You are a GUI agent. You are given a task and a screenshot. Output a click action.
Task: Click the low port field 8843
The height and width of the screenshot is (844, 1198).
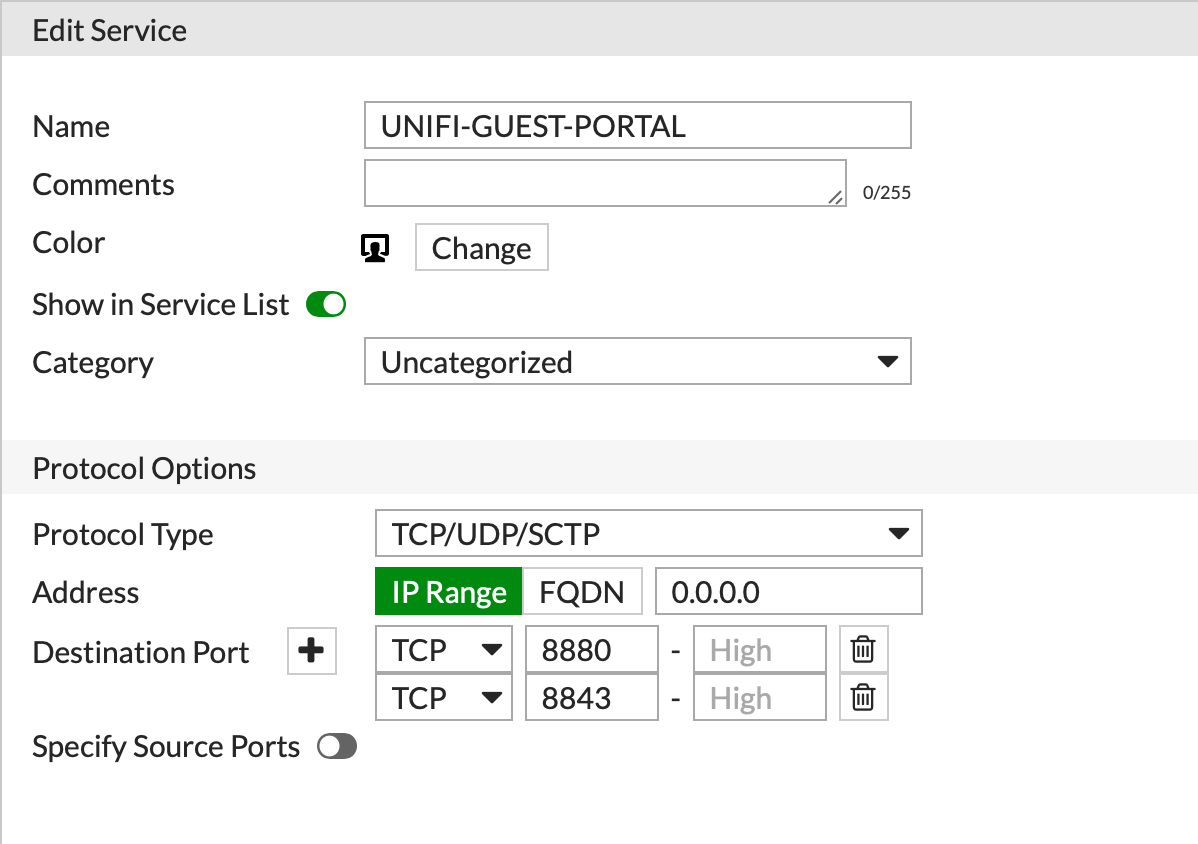tap(592, 697)
